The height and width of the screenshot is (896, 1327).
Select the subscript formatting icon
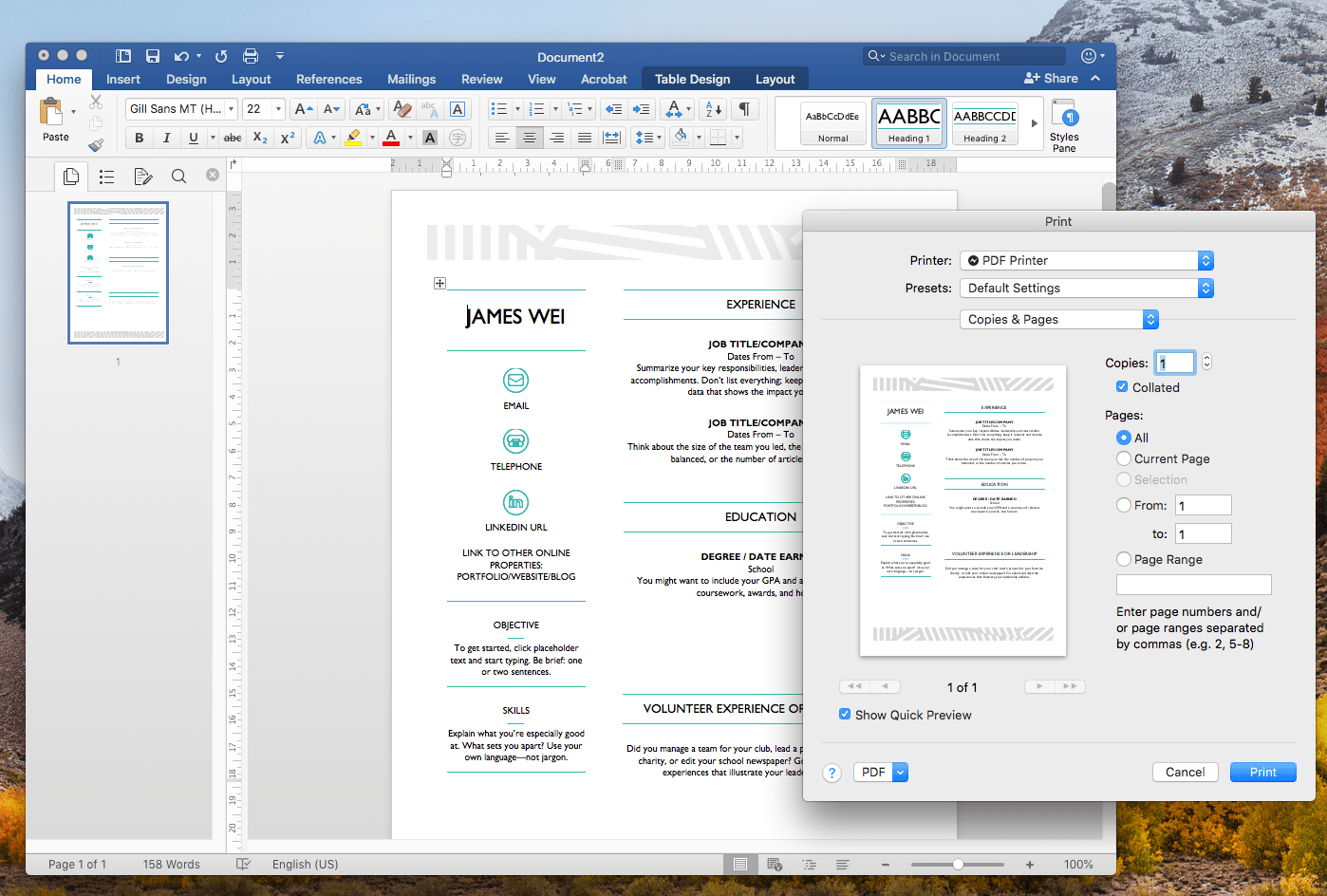(259, 137)
